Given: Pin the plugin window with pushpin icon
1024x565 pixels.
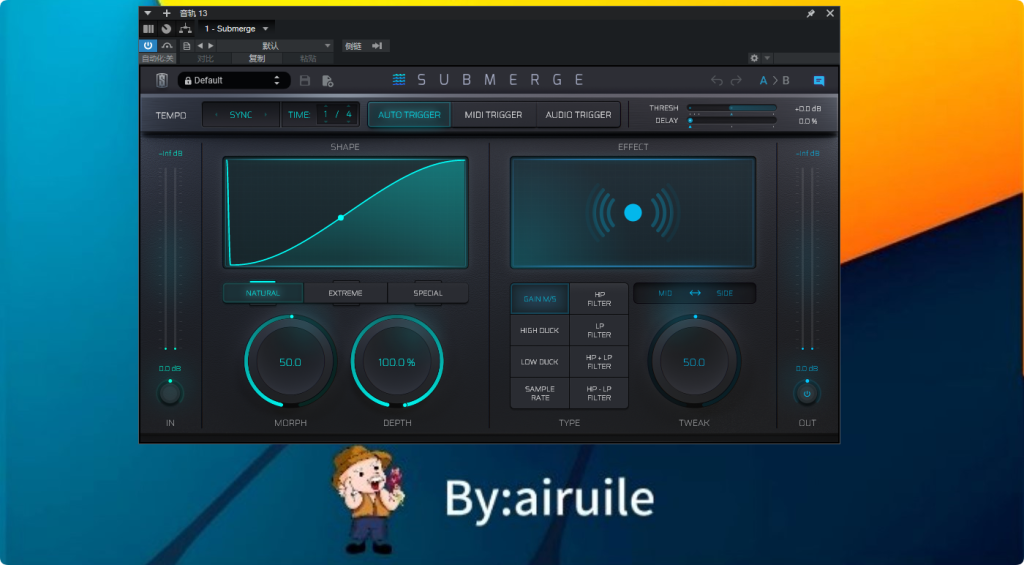Looking at the screenshot, I should point(810,13).
